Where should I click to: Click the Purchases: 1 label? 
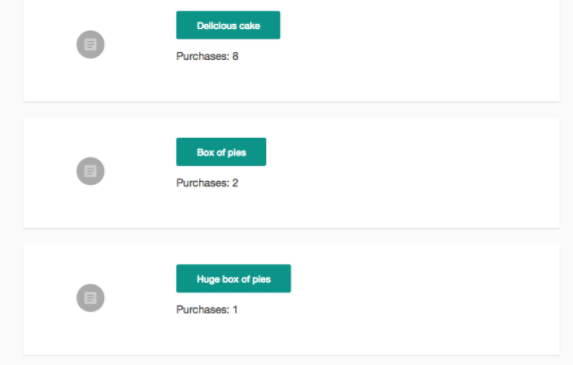point(207,310)
